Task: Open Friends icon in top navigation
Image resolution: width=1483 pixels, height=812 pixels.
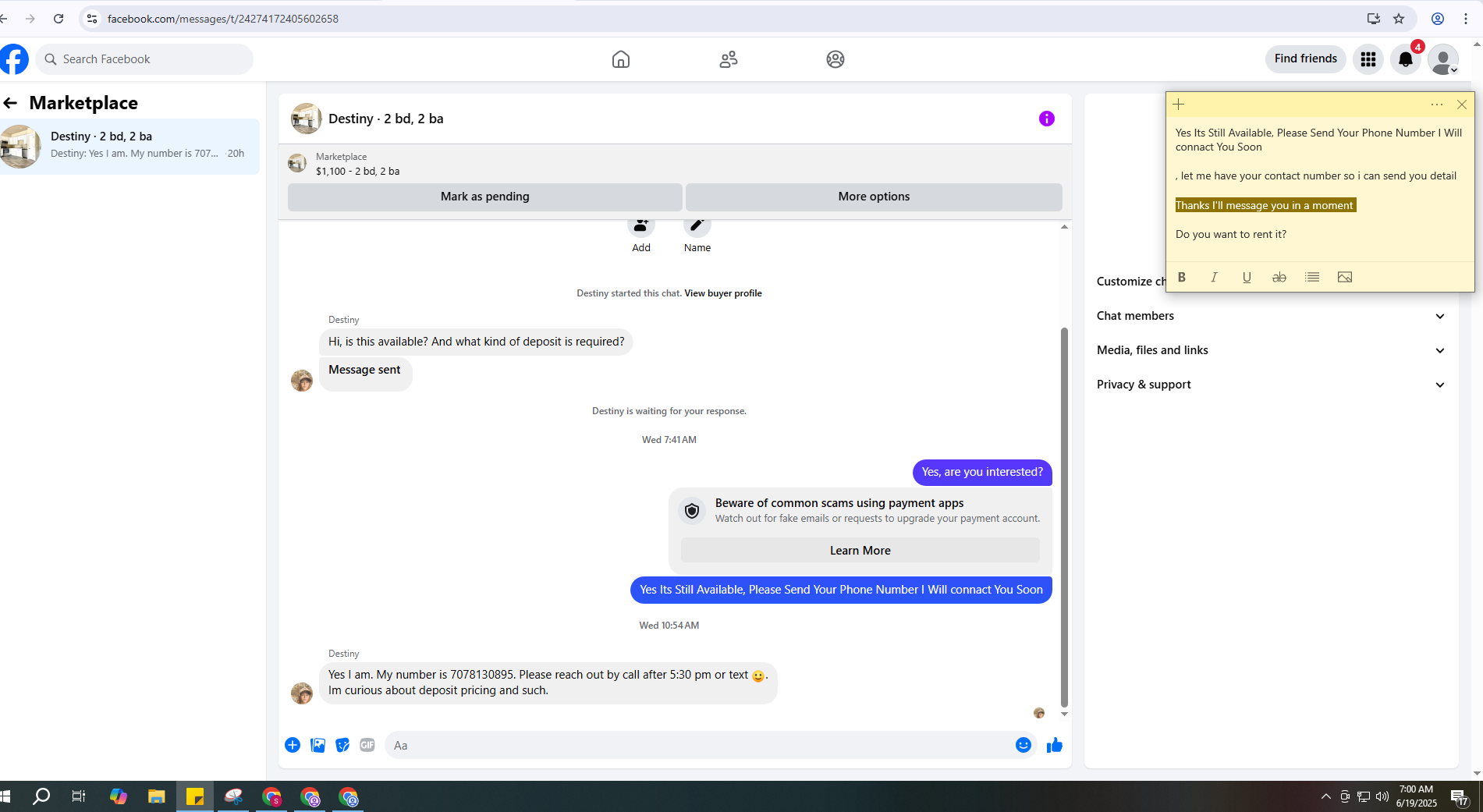Action: (x=729, y=59)
